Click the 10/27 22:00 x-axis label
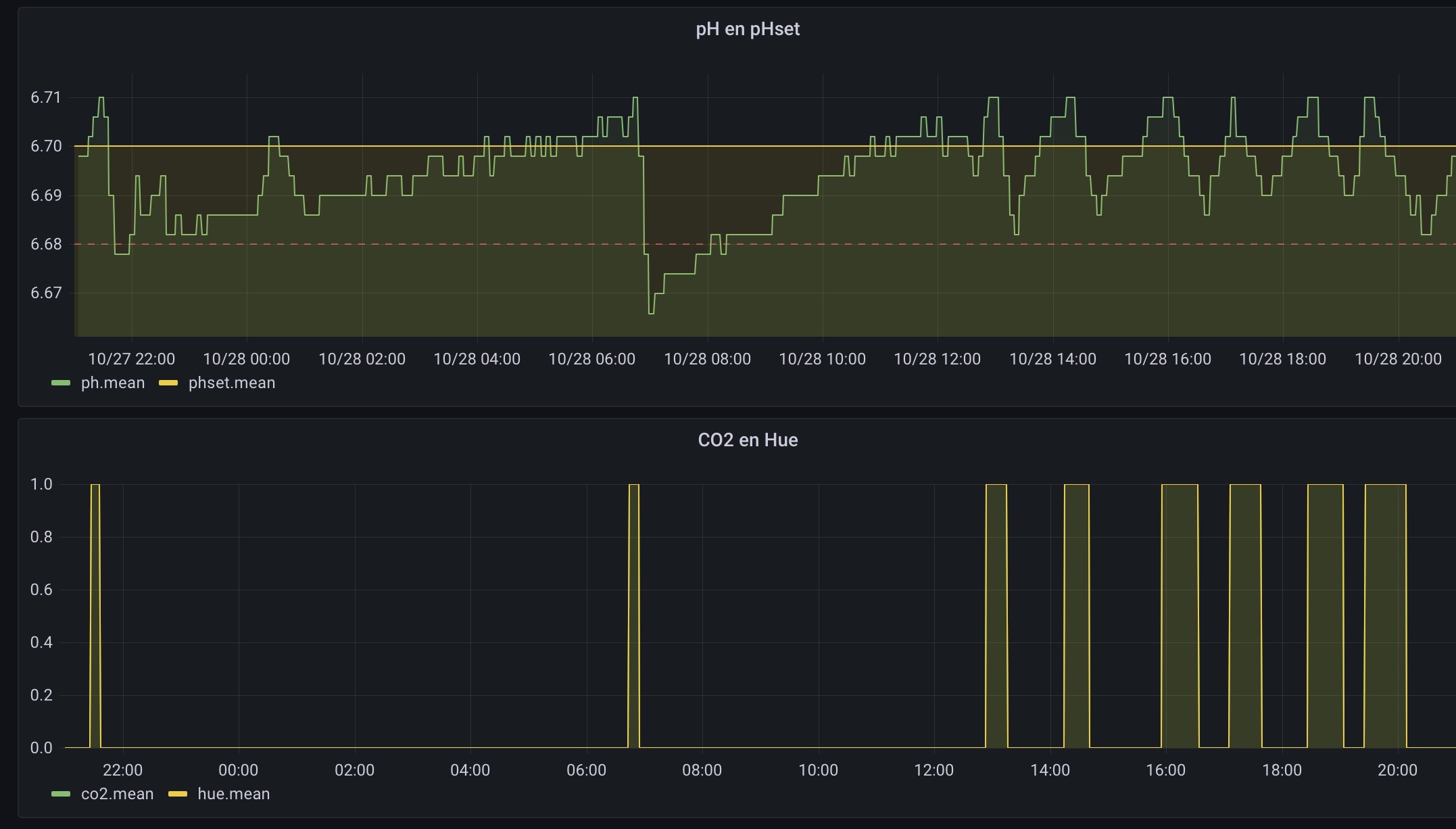The height and width of the screenshot is (829, 1456). click(131, 359)
